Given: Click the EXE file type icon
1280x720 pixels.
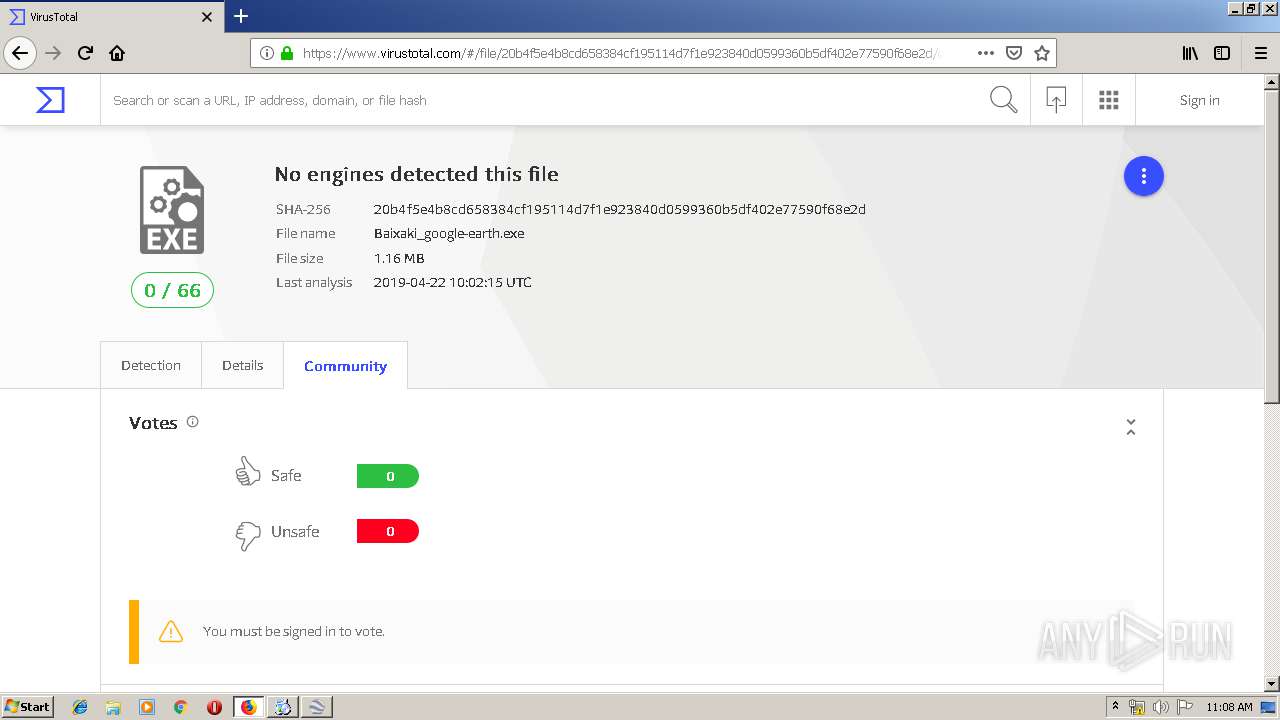Looking at the screenshot, I should point(172,210).
